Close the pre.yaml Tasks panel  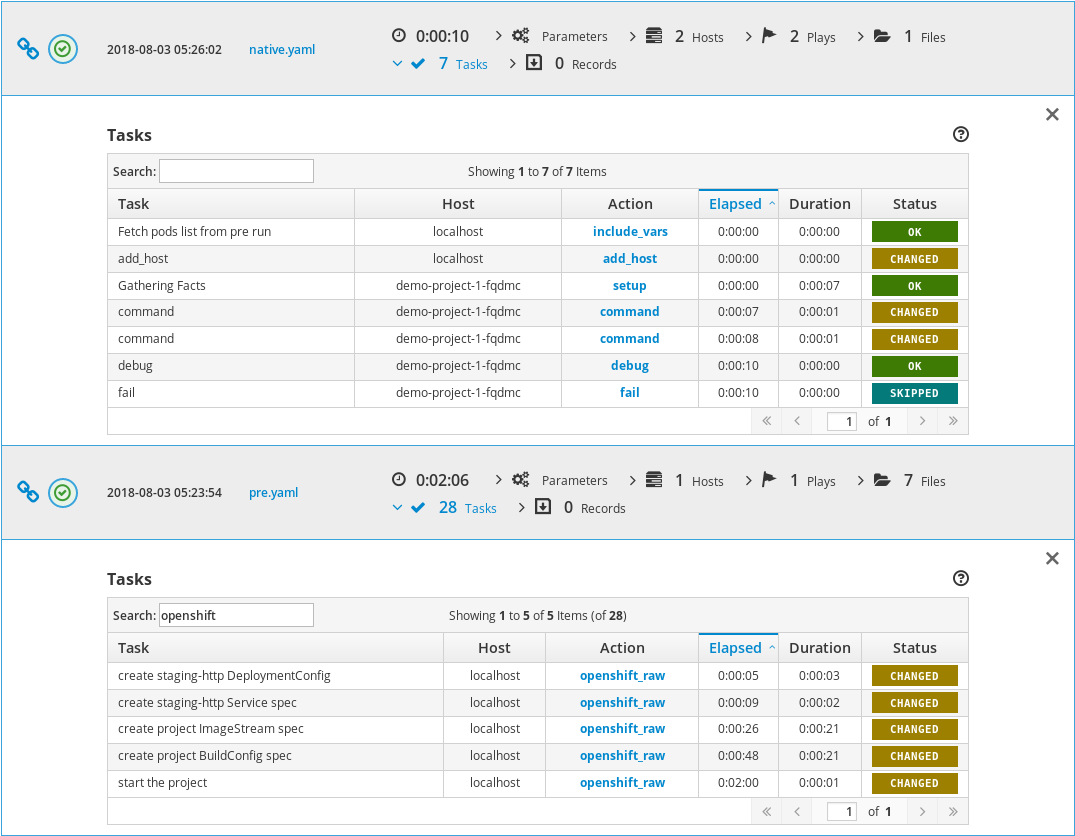1052,559
